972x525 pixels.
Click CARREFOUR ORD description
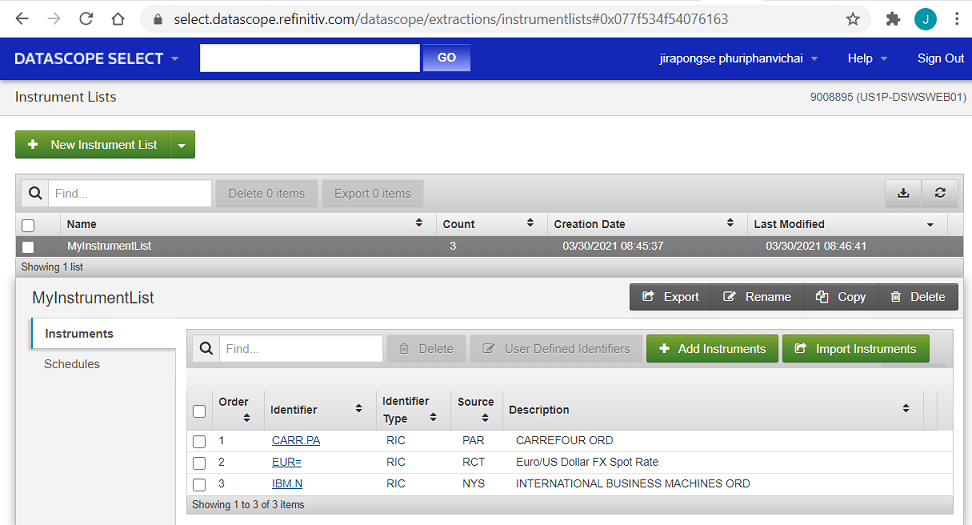565,440
